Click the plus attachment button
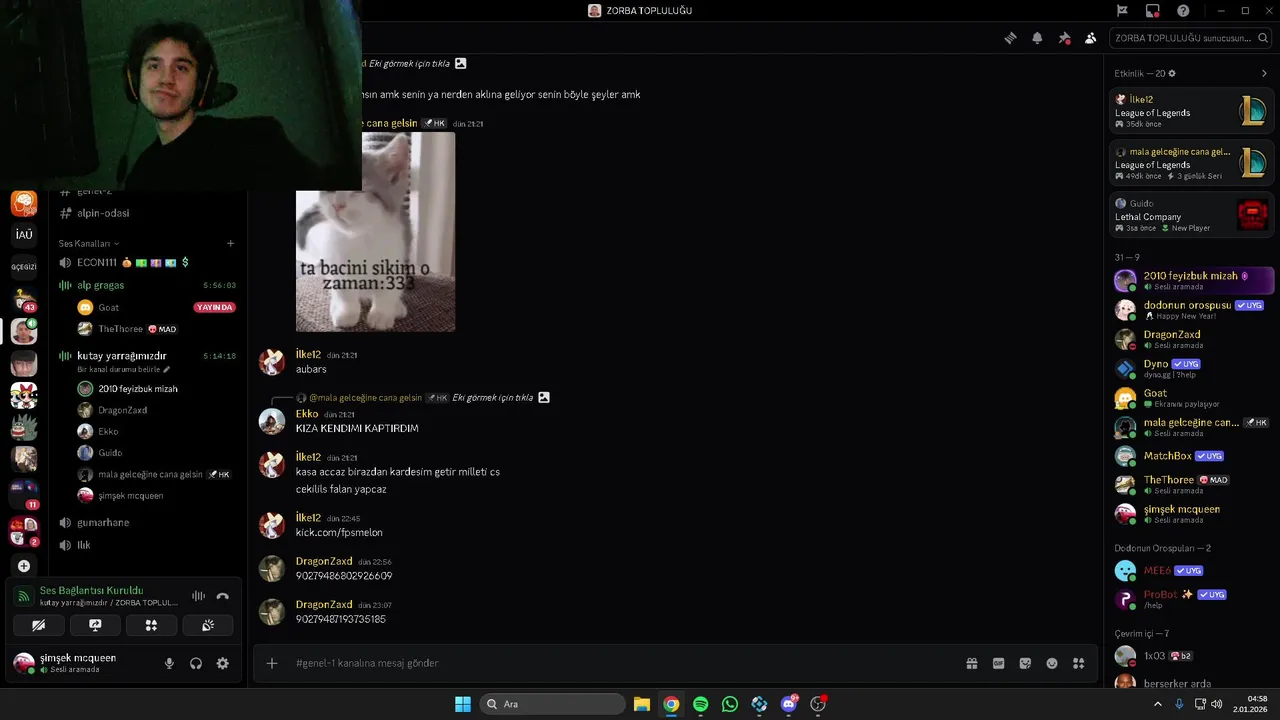Screen dimensions: 1280x720 click(271, 663)
